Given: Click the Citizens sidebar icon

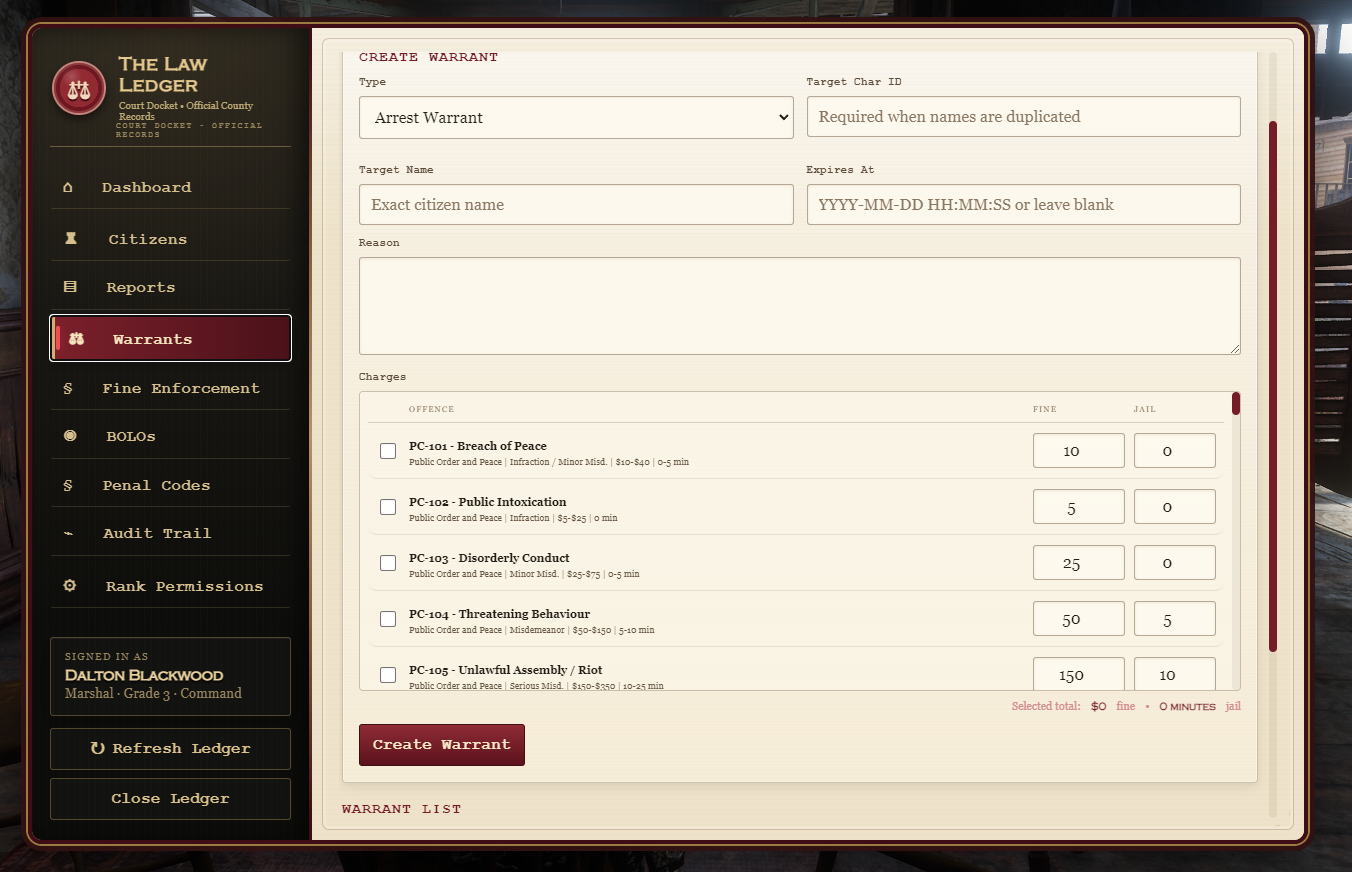Looking at the screenshot, I should 70,239.
